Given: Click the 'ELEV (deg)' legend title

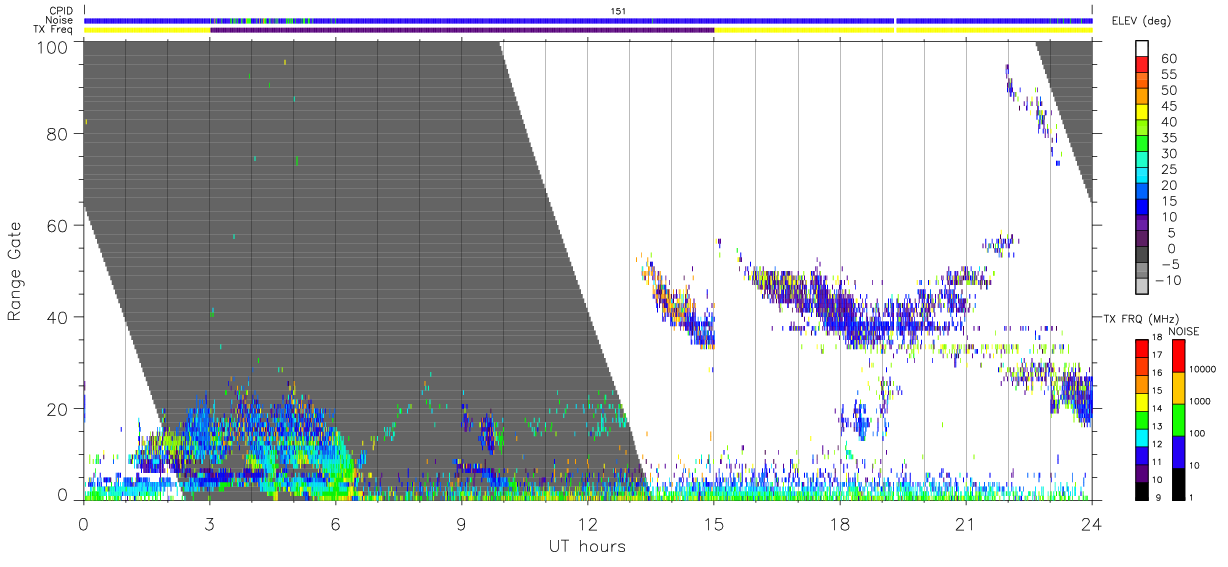Looking at the screenshot, I should pos(1141,20).
